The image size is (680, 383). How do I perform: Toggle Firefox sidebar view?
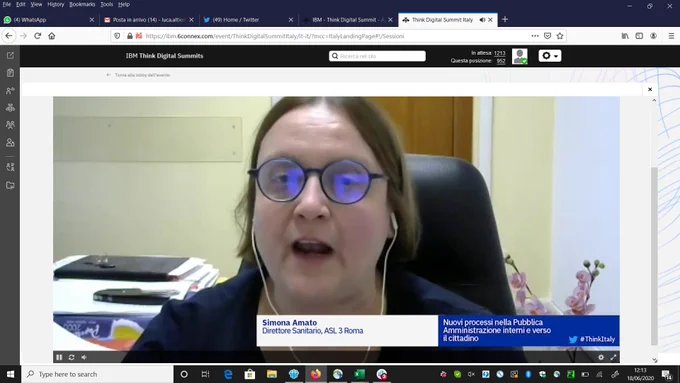pos(639,36)
